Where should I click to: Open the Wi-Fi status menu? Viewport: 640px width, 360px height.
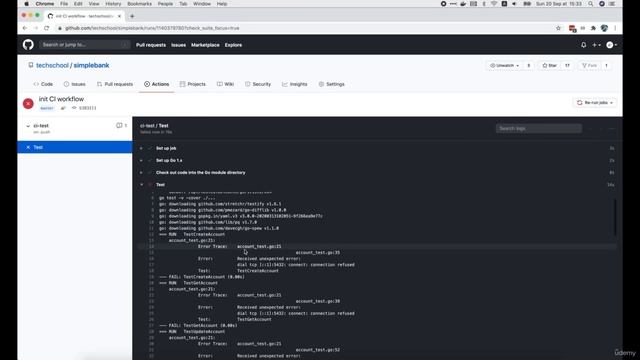494,4
